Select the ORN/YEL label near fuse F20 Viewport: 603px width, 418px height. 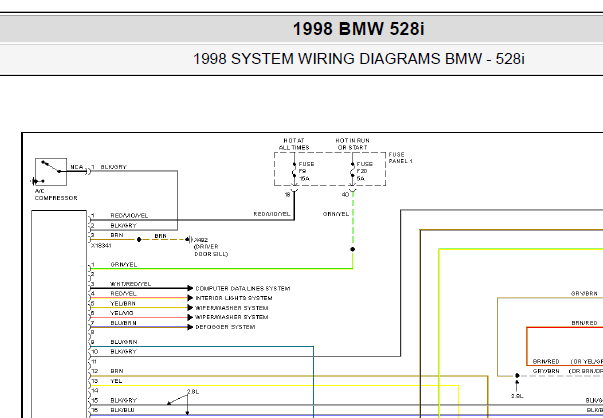pyautogui.click(x=336, y=214)
